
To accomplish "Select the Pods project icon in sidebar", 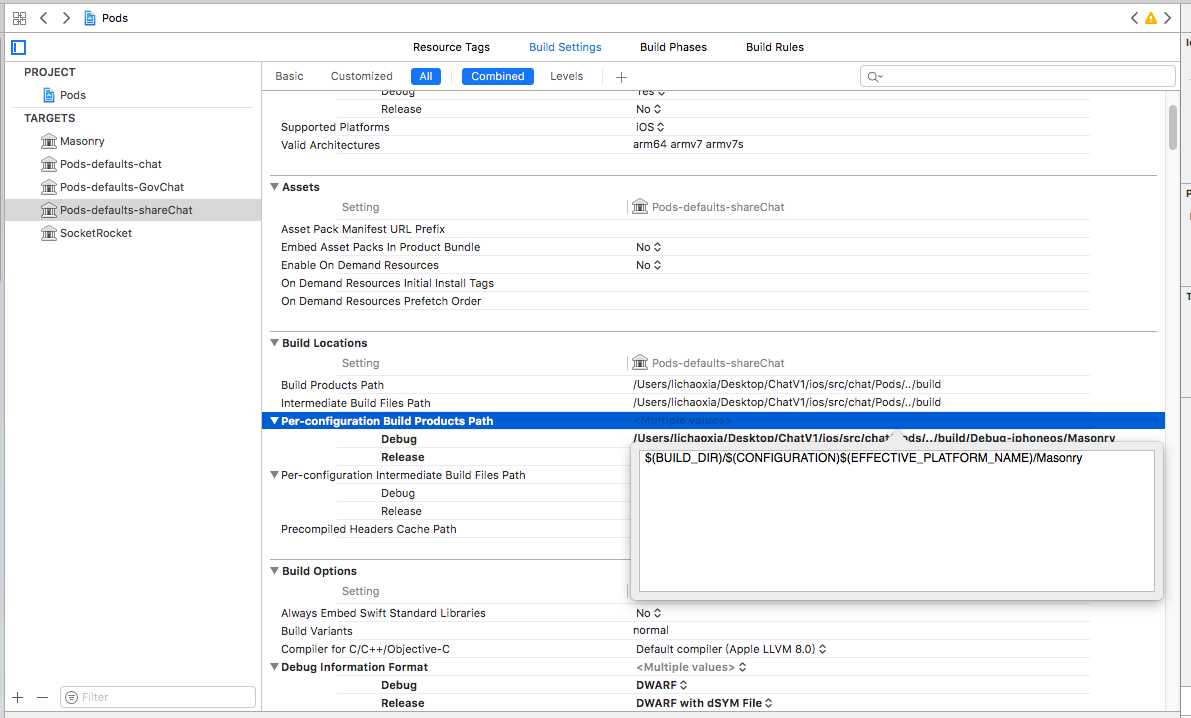I will (x=49, y=95).
